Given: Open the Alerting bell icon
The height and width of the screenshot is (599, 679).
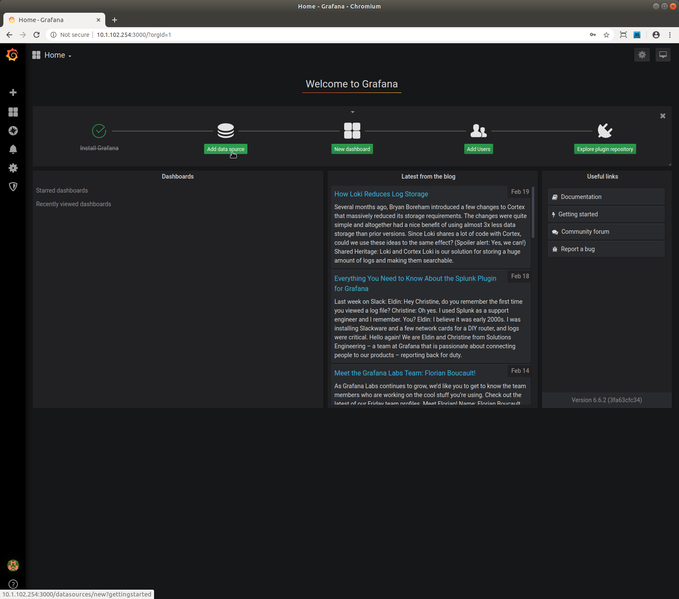Looking at the screenshot, I should pyautogui.click(x=13, y=149).
